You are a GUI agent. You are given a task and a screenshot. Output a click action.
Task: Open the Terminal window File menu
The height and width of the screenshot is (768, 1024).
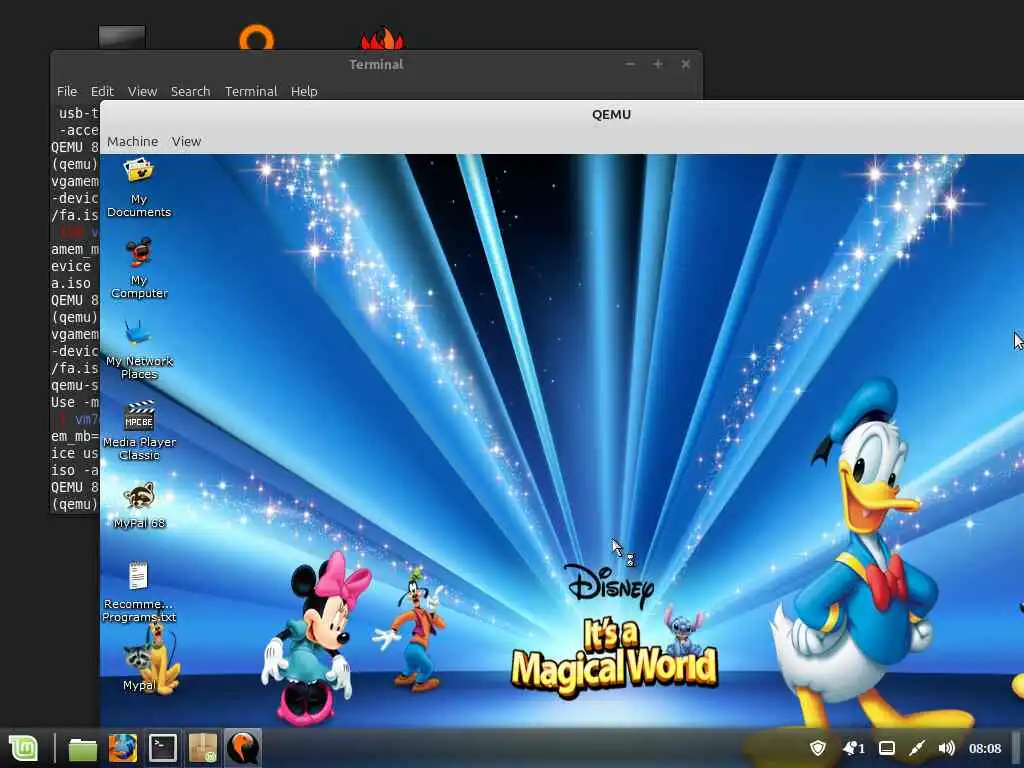pyautogui.click(x=67, y=91)
